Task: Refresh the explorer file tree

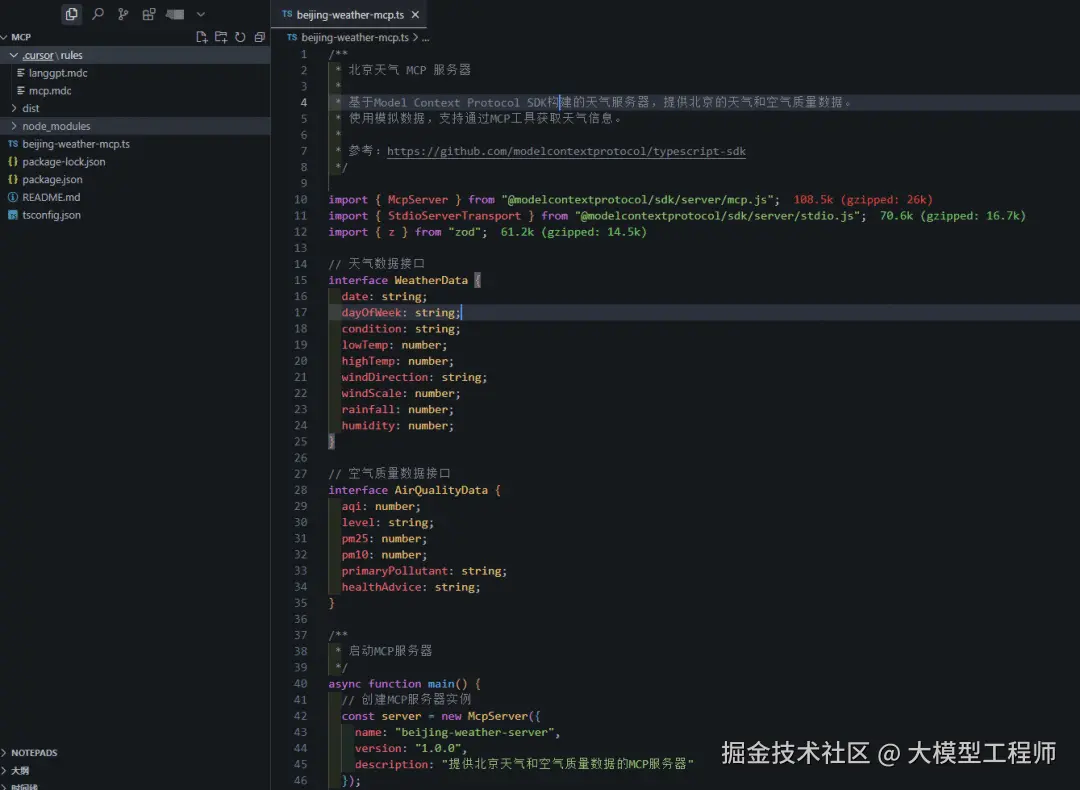Action: 240,37
